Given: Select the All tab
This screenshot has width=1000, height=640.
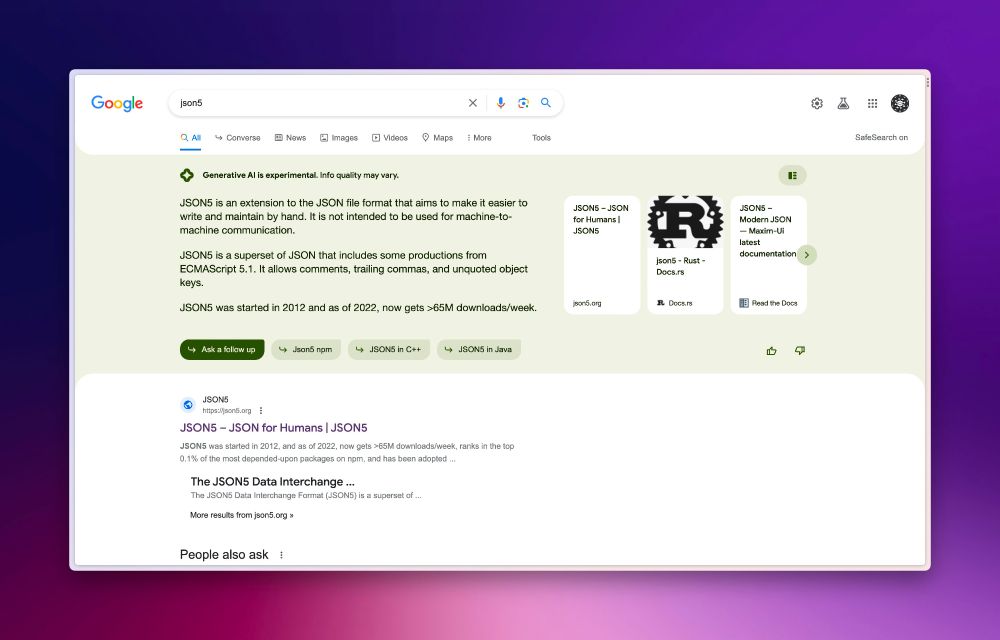Looking at the screenshot, I should pyautogui.click(x=191, y=138).
